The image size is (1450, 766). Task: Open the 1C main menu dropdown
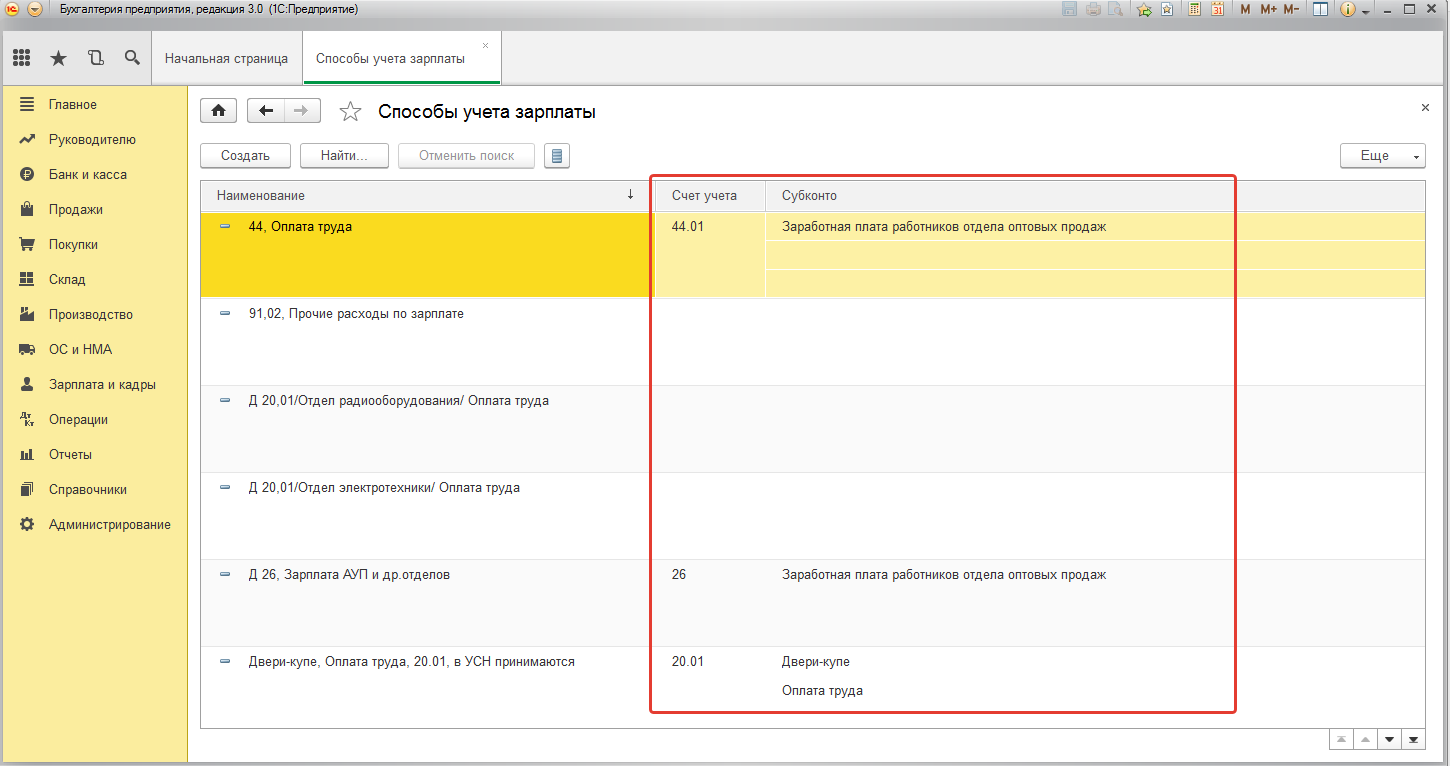[35, 9]
